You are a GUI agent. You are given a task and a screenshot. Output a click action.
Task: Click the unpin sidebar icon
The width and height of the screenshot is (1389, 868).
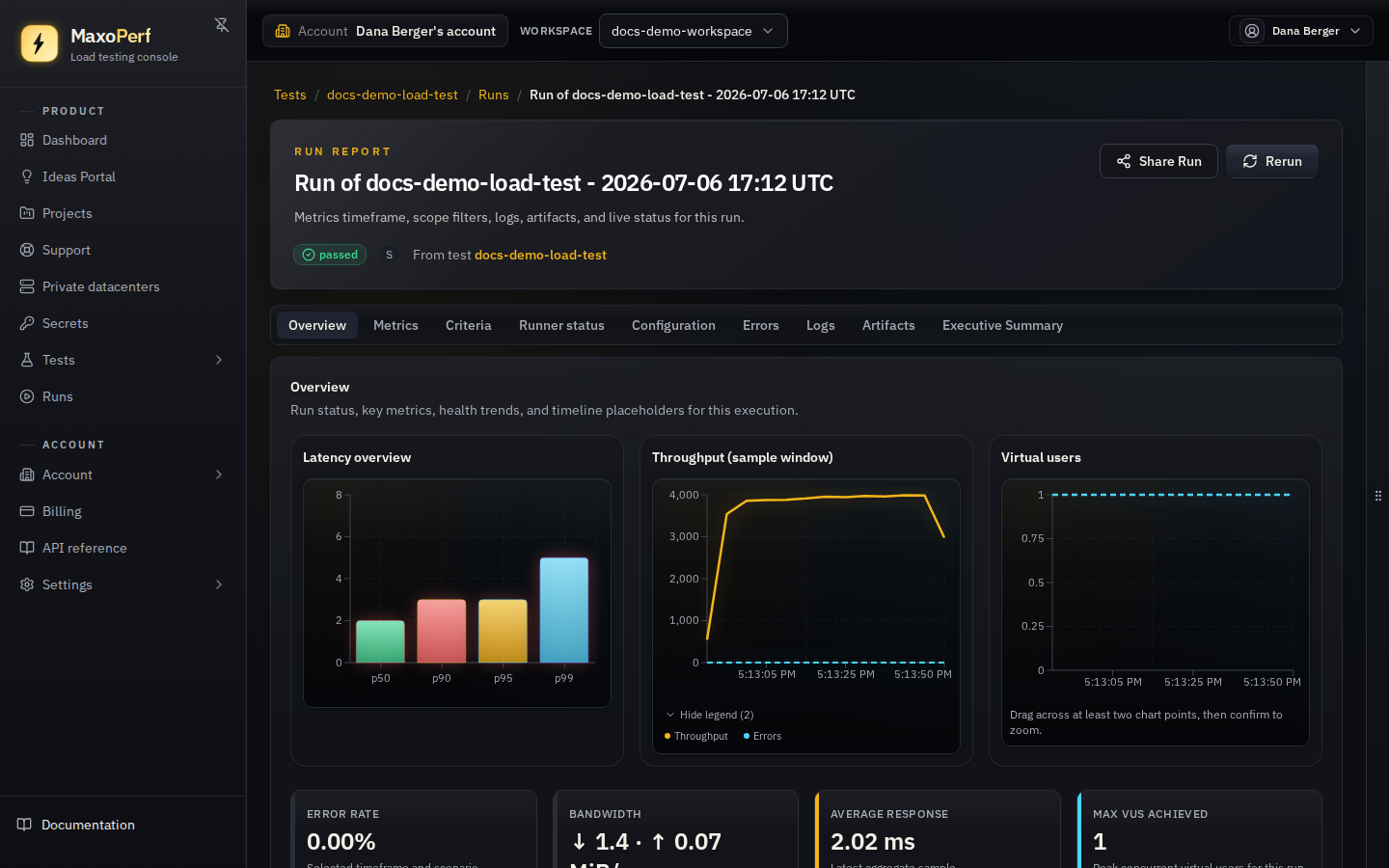pos(222,25)
